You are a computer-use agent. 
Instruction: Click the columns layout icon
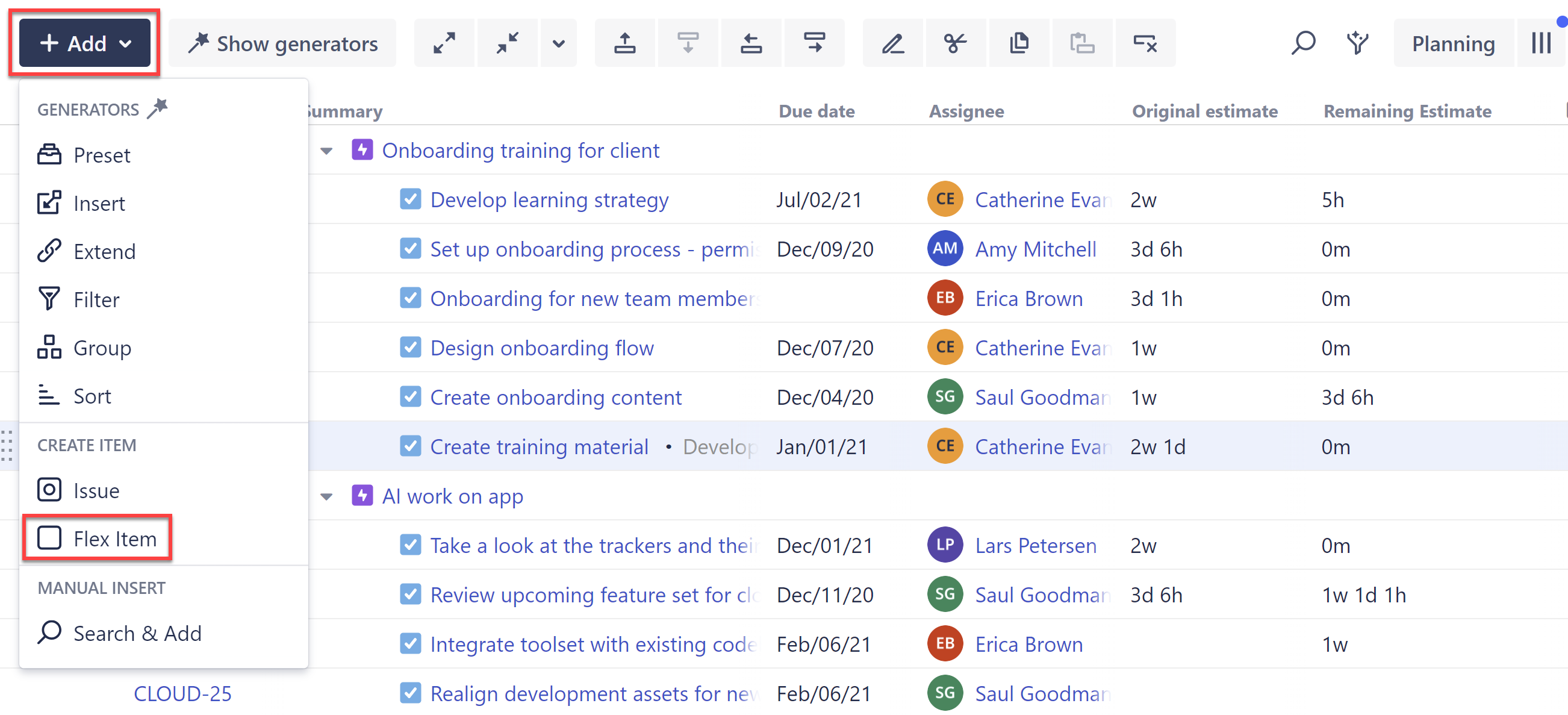coord(1541,43)
